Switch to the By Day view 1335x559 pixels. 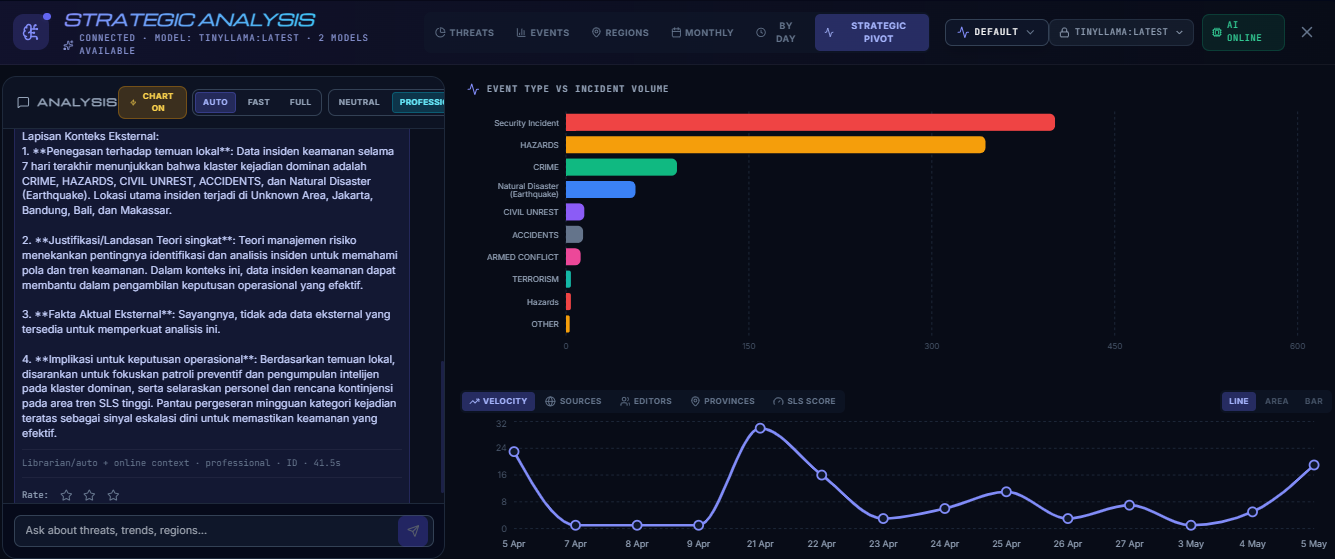pos(778,32)
